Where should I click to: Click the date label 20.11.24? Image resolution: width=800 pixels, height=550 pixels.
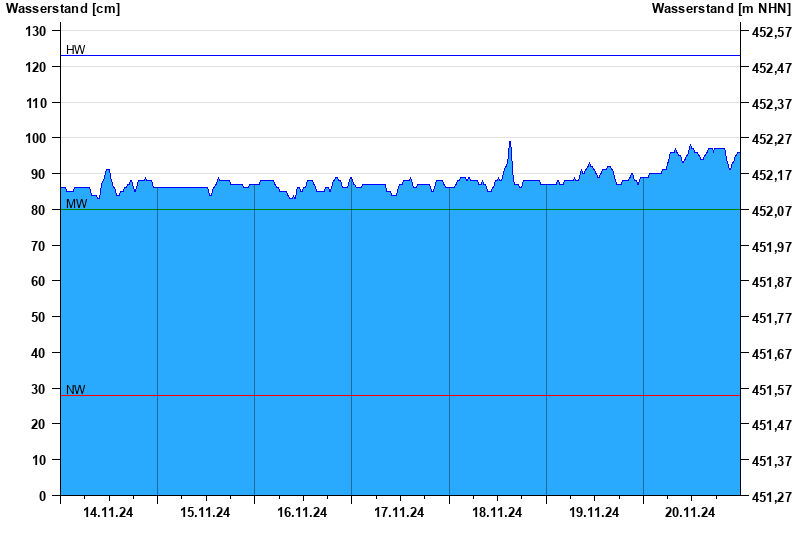(690, 512)
